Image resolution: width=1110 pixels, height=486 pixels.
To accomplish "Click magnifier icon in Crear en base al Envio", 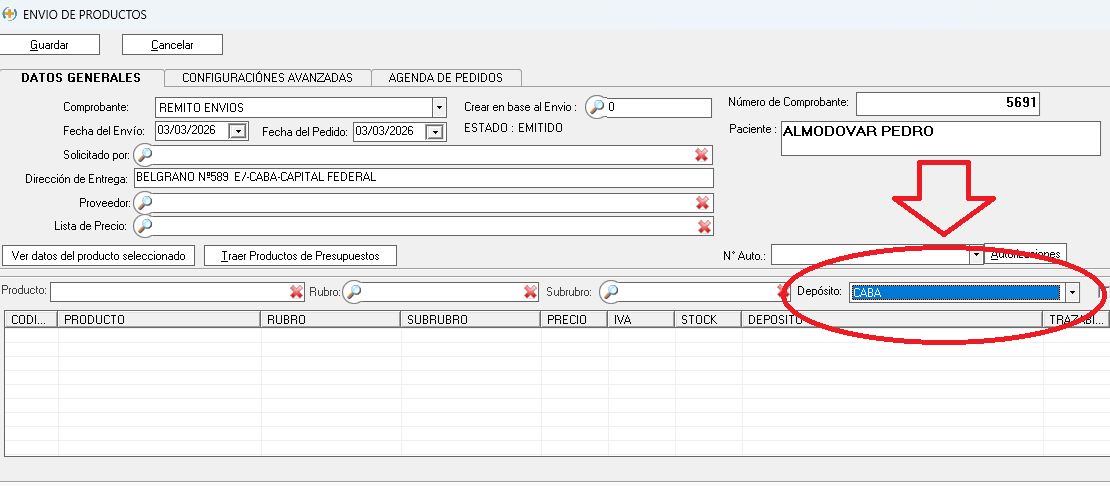I will click(596, 107).
